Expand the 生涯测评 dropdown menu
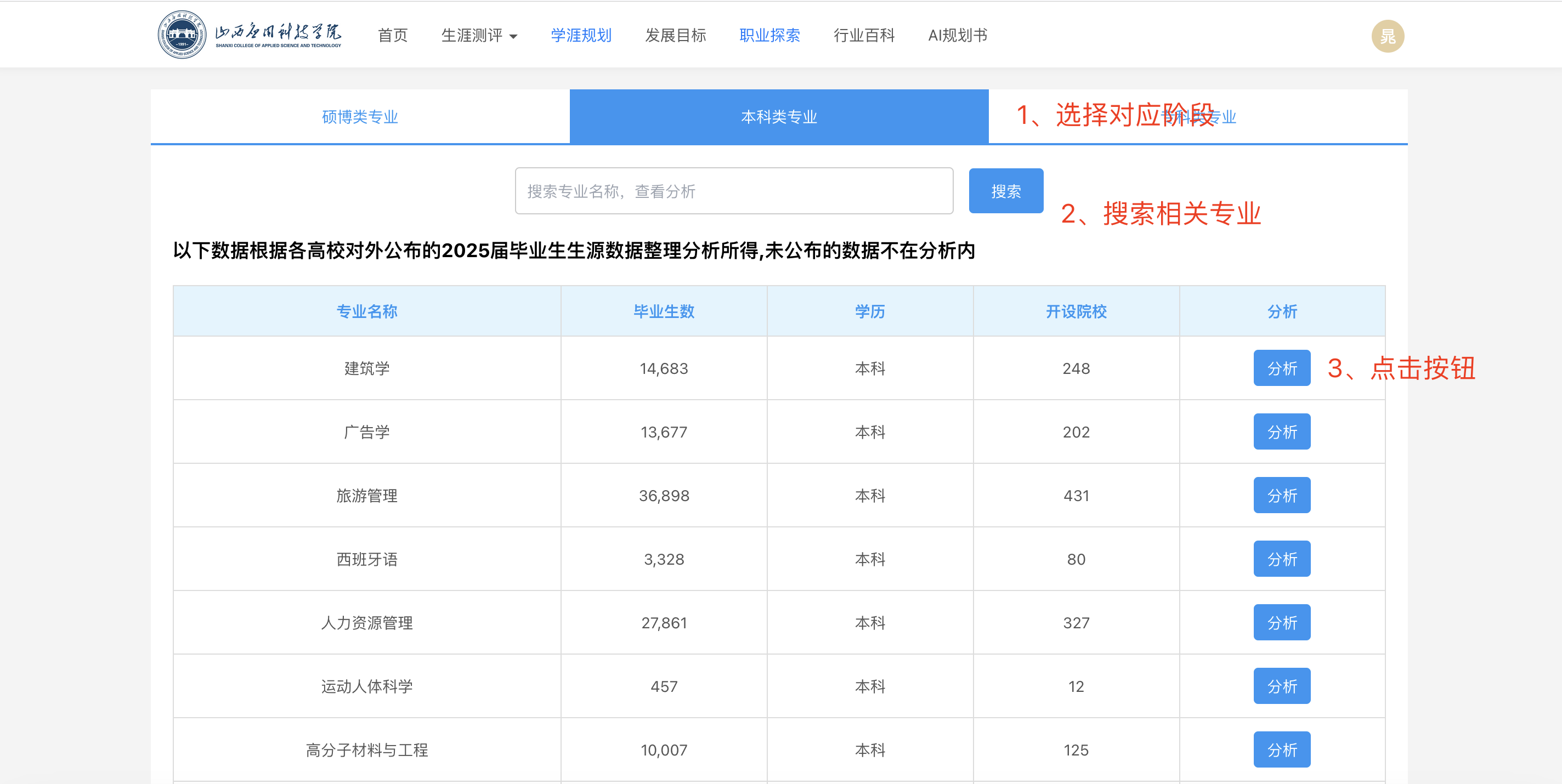This screenshot has height=784, width=1562. (479, 35)
